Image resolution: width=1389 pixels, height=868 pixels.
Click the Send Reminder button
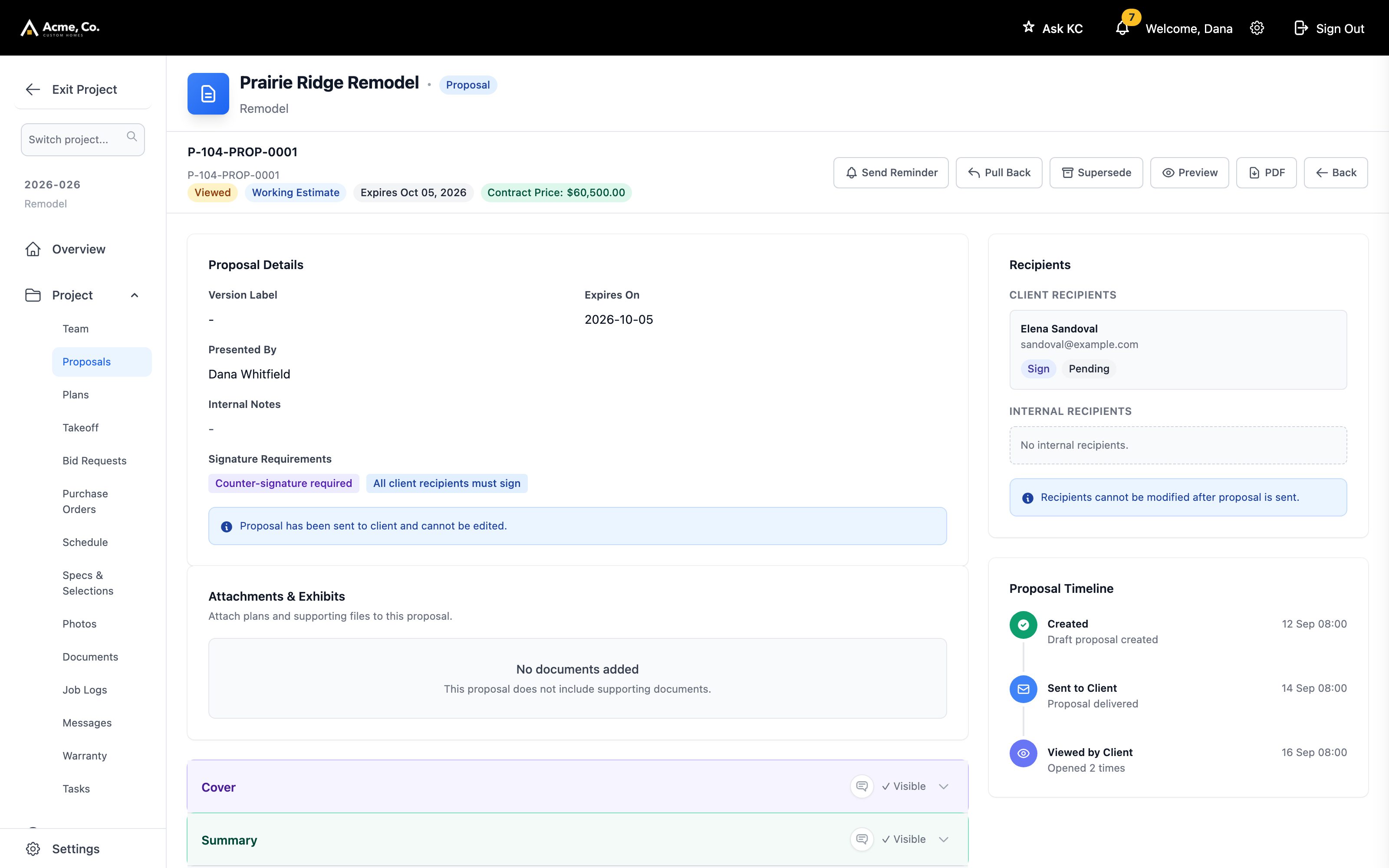coord(891,173)
